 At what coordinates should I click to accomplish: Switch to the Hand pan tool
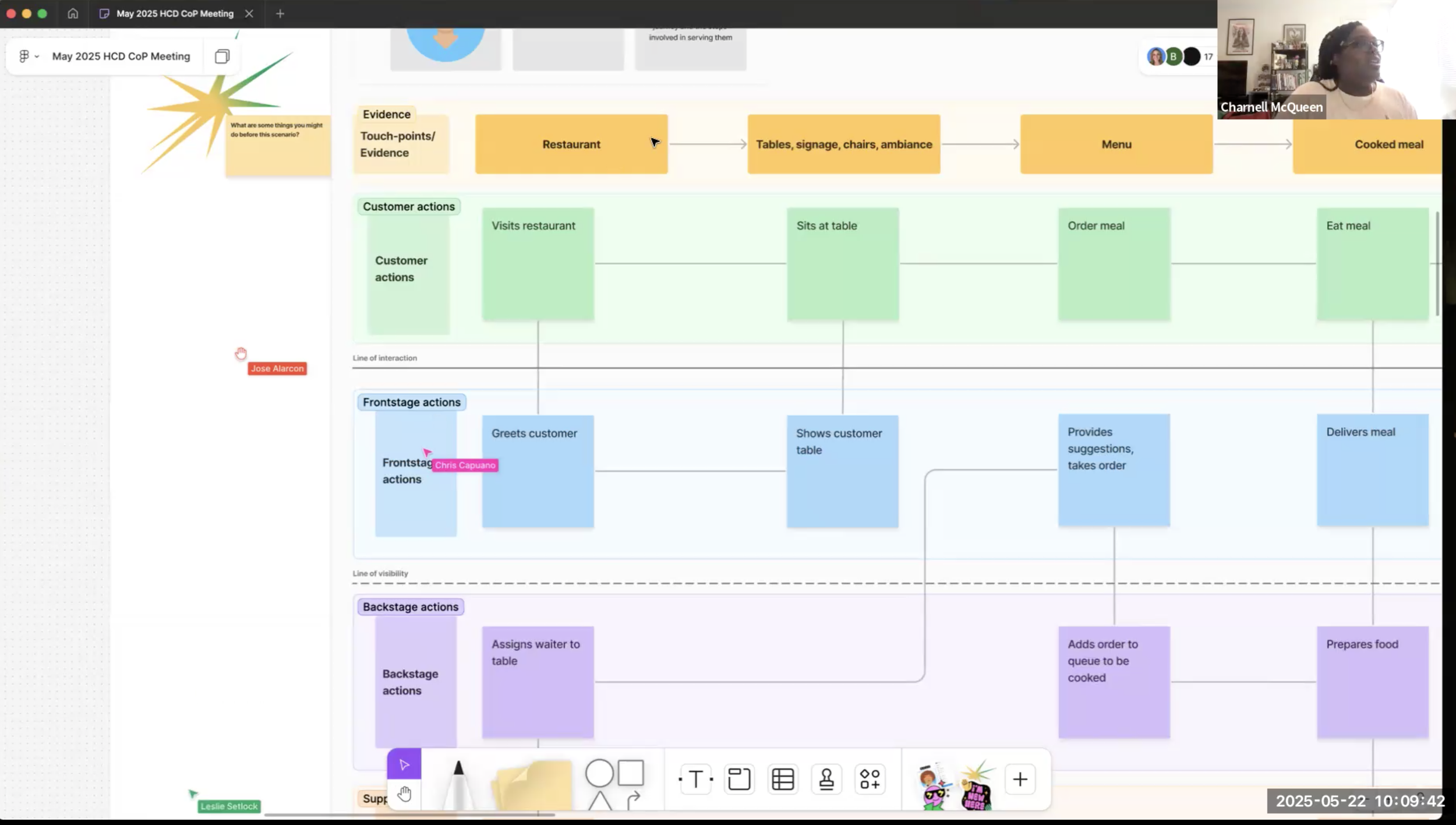point(404,794)
